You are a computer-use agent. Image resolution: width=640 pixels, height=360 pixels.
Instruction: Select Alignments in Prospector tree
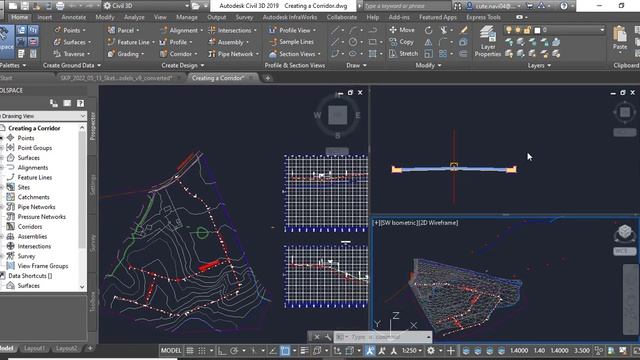click(33, 167)
